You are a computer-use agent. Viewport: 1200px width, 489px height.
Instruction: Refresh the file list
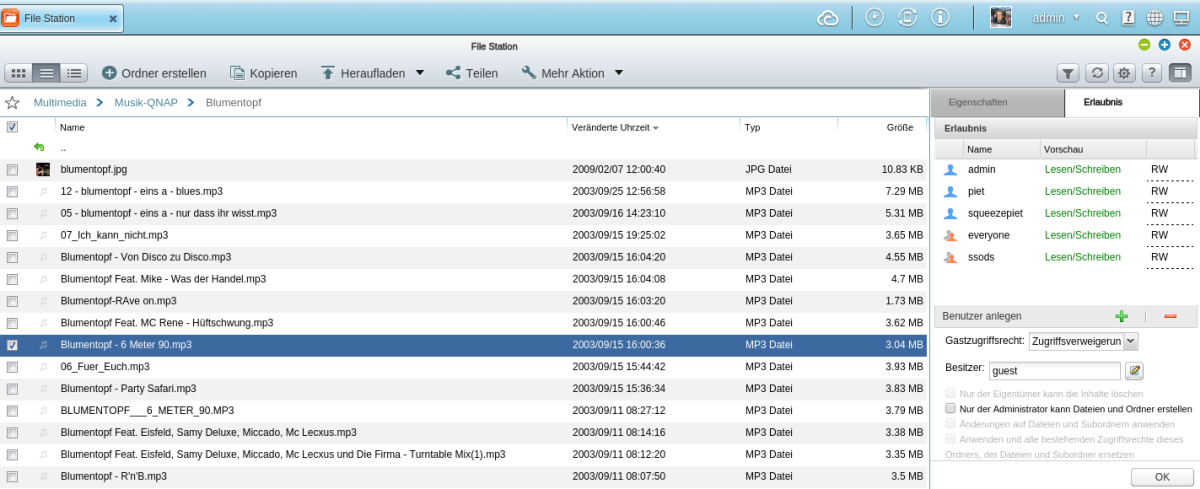pos(1097,73)
